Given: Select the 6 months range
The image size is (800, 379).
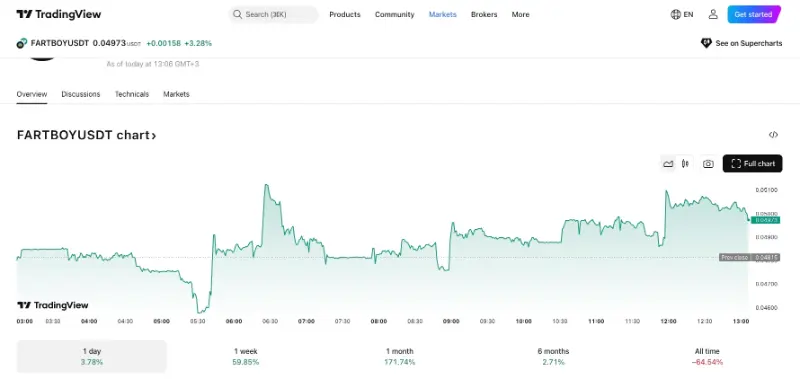Looking at the screenshot, I should click(553, 357).
